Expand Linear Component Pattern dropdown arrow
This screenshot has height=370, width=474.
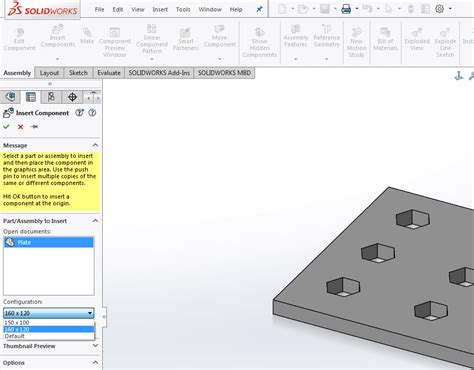coord(152,59)
